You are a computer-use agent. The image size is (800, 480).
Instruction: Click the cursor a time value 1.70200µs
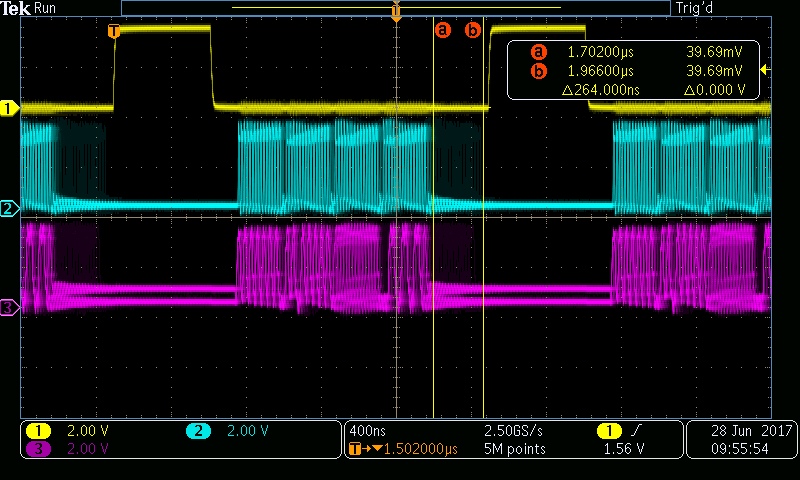(601, 52)
